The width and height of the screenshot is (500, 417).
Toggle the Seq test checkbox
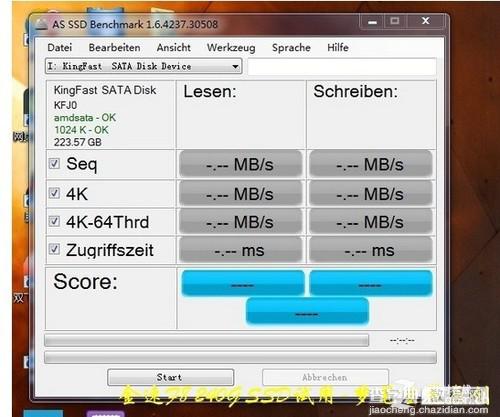(x=54, y=164)
